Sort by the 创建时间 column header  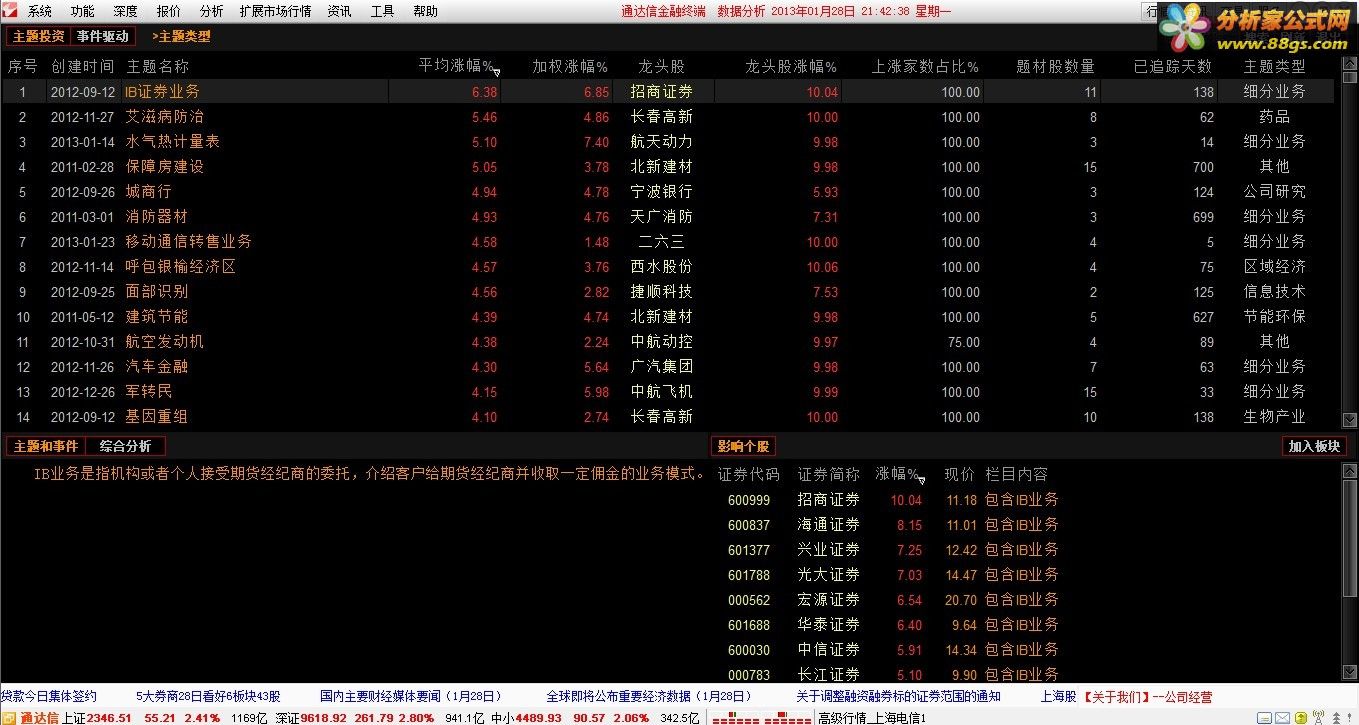[82, 66]
